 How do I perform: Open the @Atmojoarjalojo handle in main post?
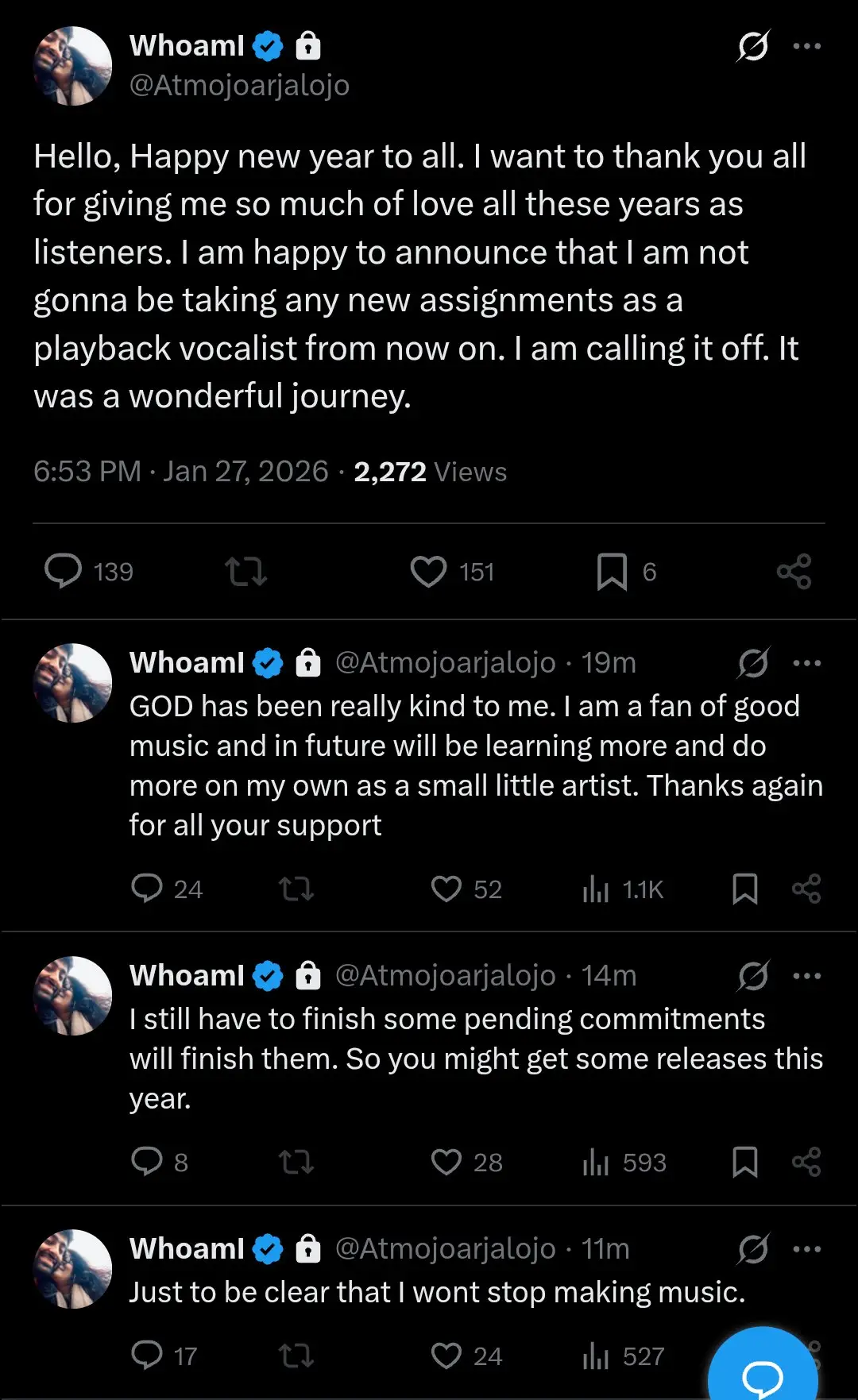tap(239, 85)
